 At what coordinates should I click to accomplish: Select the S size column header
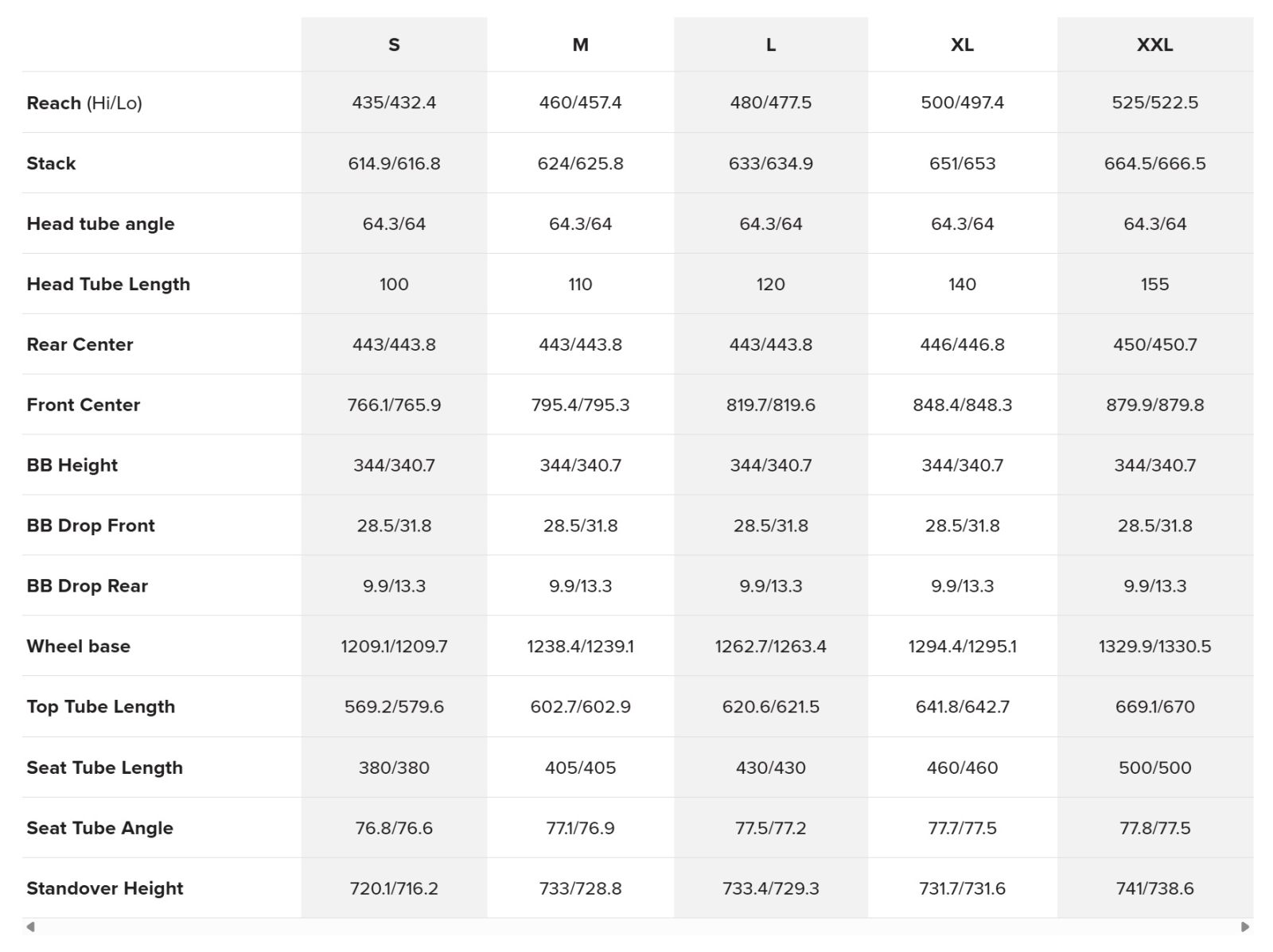click(394, 45)
